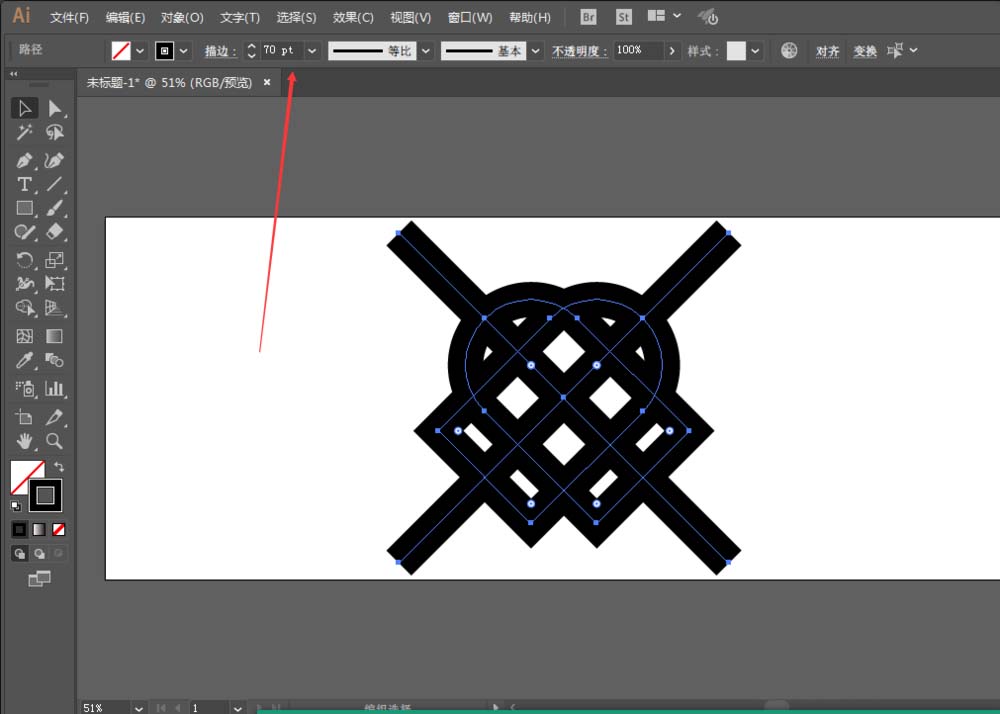Switch paint mode to Gradient

click(39, 529)
